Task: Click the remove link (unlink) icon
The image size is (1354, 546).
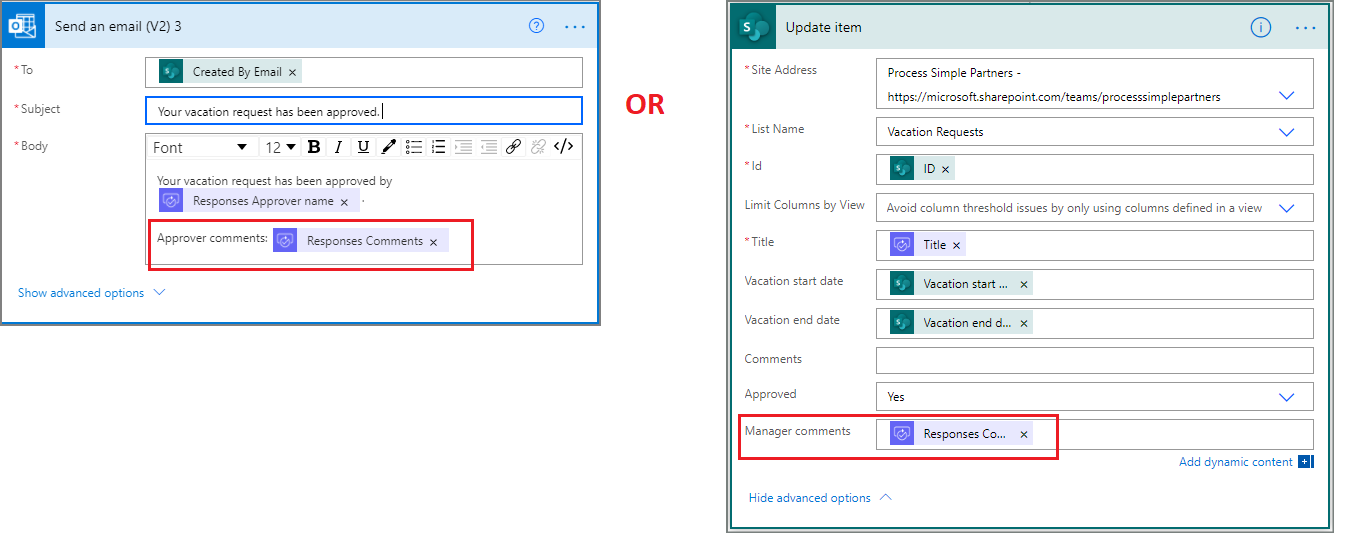Action: click(x=538, y=147)
